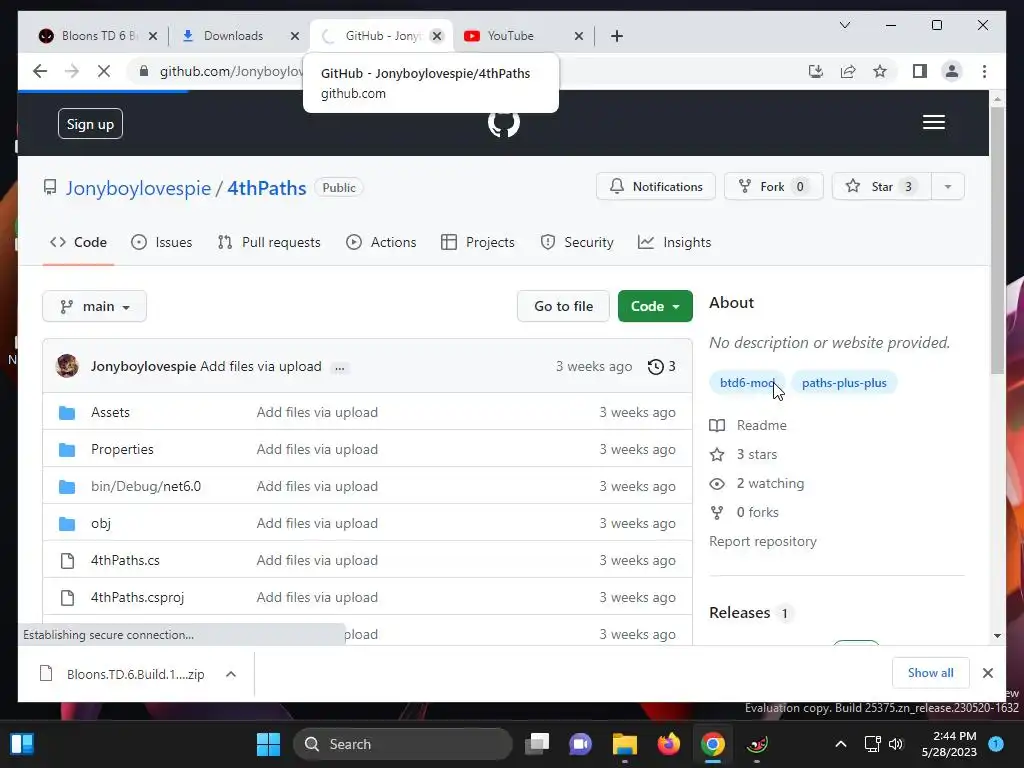Expand the green Code dropdown

coord(655,306)
